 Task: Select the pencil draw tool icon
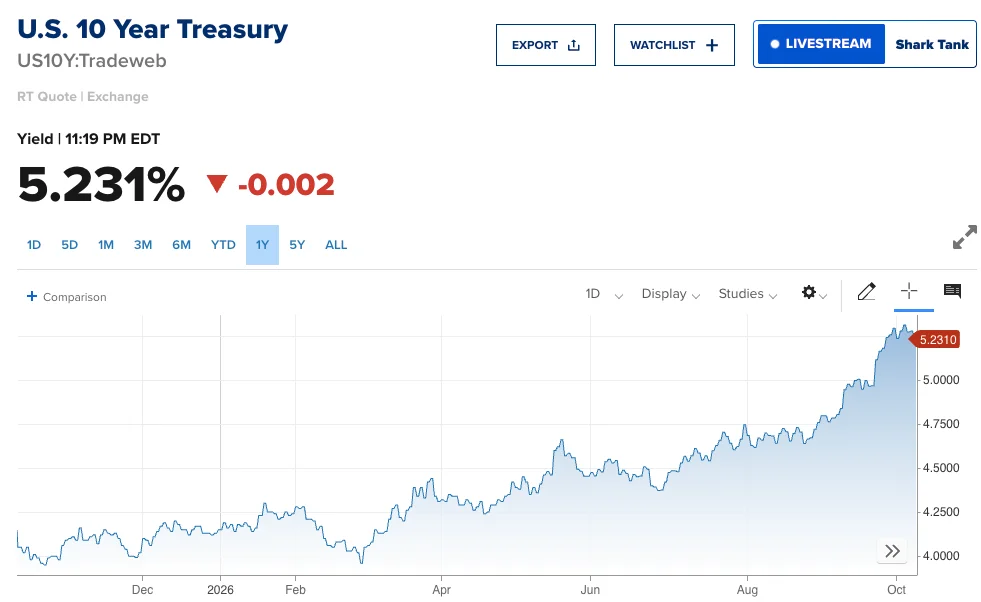[867, 292]
